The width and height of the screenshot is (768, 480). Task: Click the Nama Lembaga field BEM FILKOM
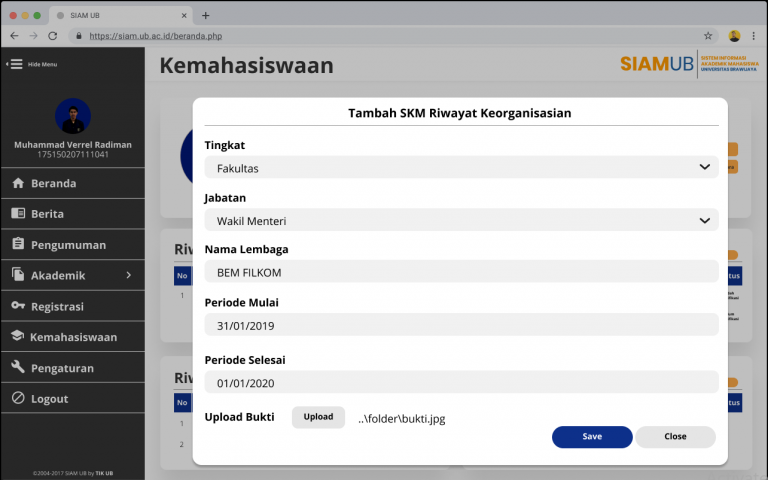coord(461,272)
